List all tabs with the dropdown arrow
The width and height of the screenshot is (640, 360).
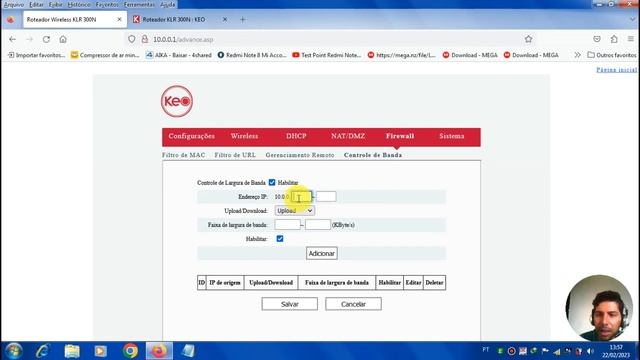pyautogui.click(x=632, y=19)
